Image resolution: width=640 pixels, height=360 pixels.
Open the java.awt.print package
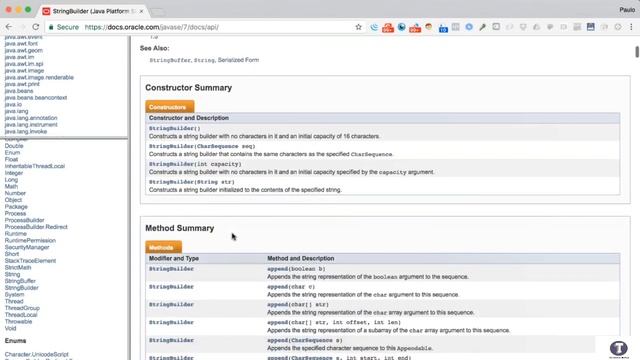pyautogui.click(x=22, y=84)
